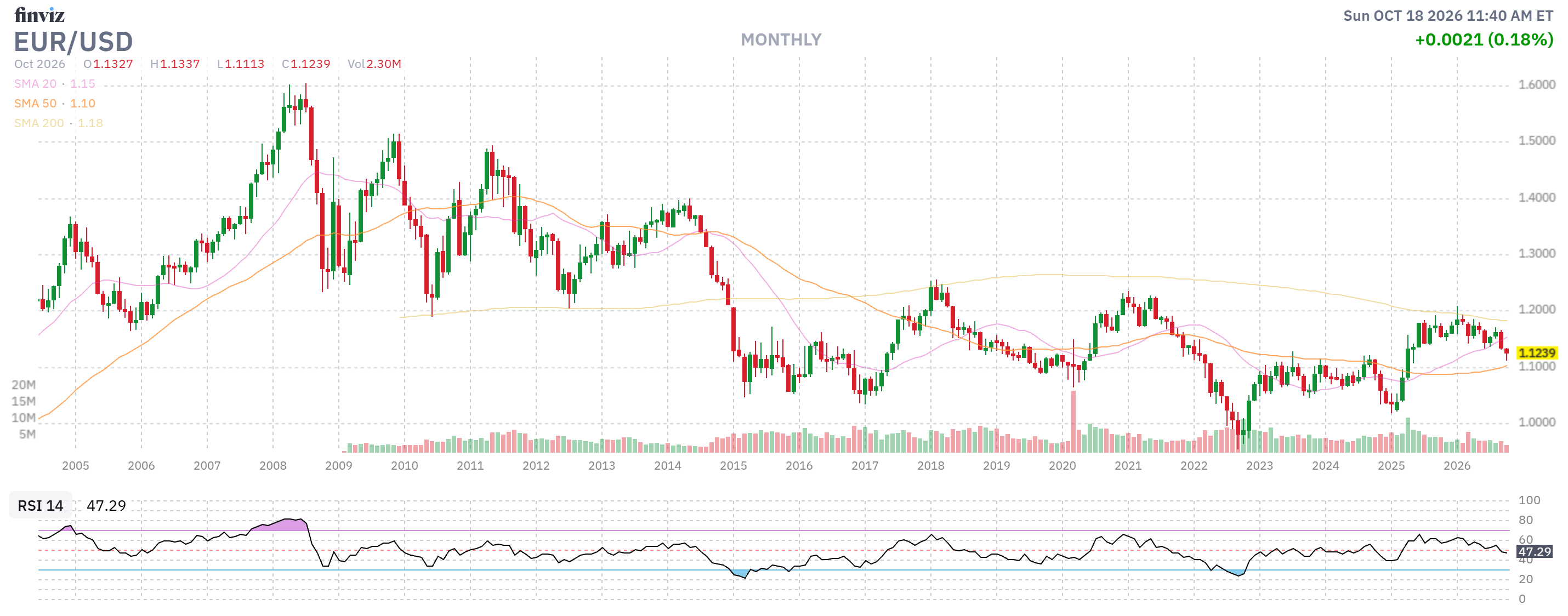Click the 2013 year label on the time axis
The height and width of the screenshot is (616, 1568).
tap(601, 466)
